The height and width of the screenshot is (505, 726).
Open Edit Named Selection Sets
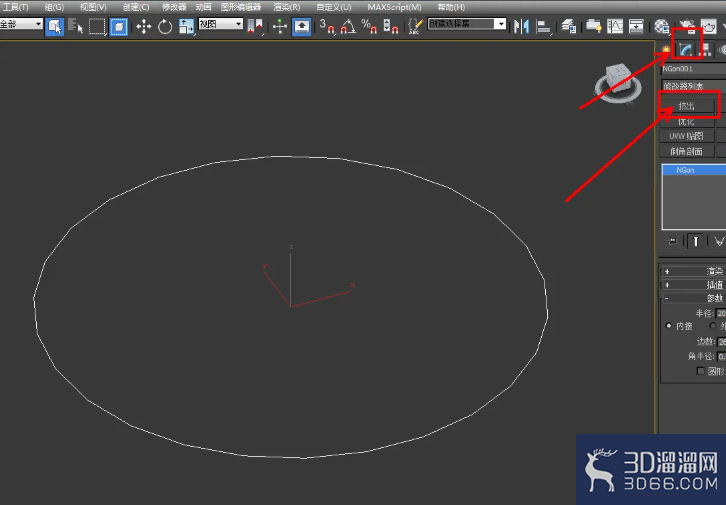click(415, 26)
